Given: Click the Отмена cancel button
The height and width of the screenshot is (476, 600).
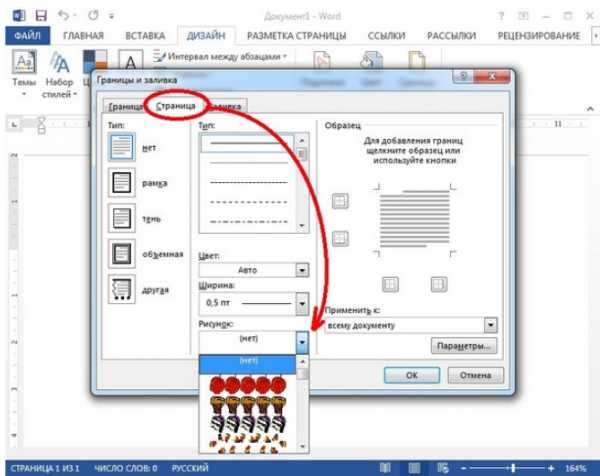Looking at the screenshot, I should 476,375.
